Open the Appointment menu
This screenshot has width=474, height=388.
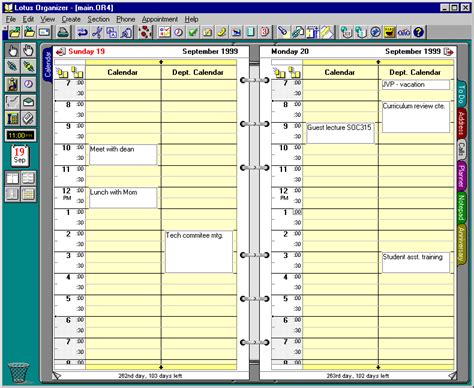[x=160, y=19]
